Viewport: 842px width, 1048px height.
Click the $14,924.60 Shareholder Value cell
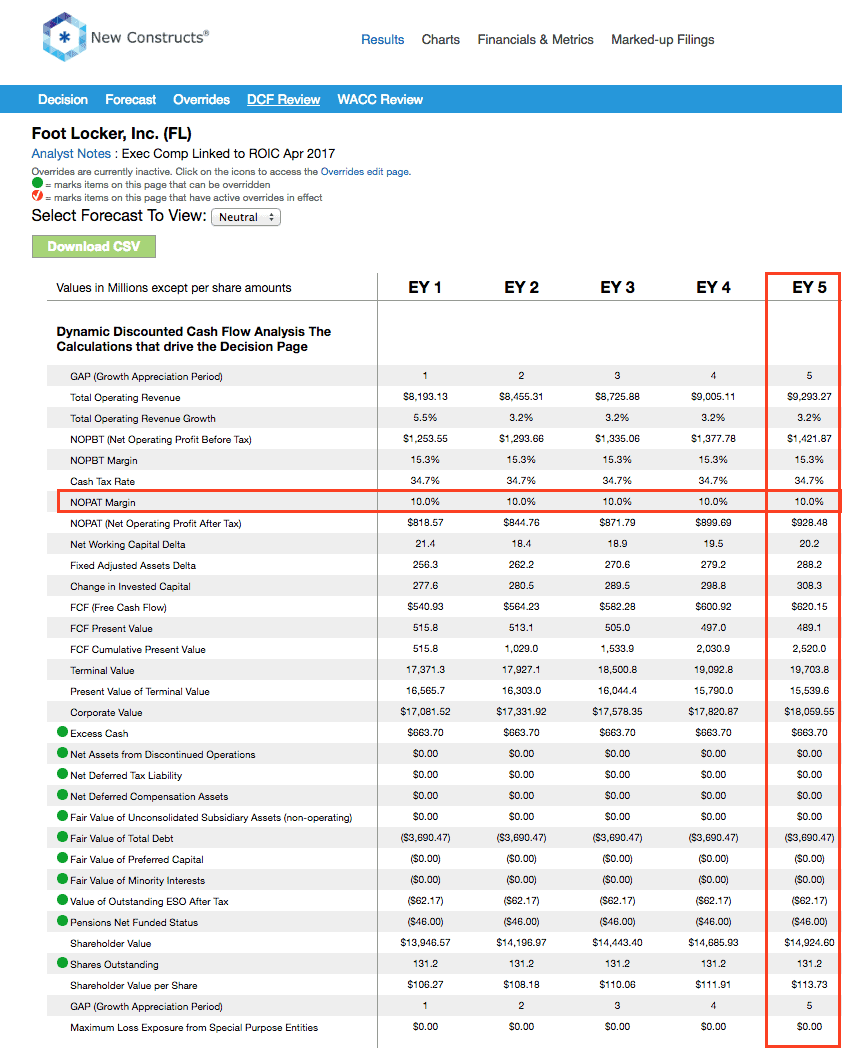(809, 943)
